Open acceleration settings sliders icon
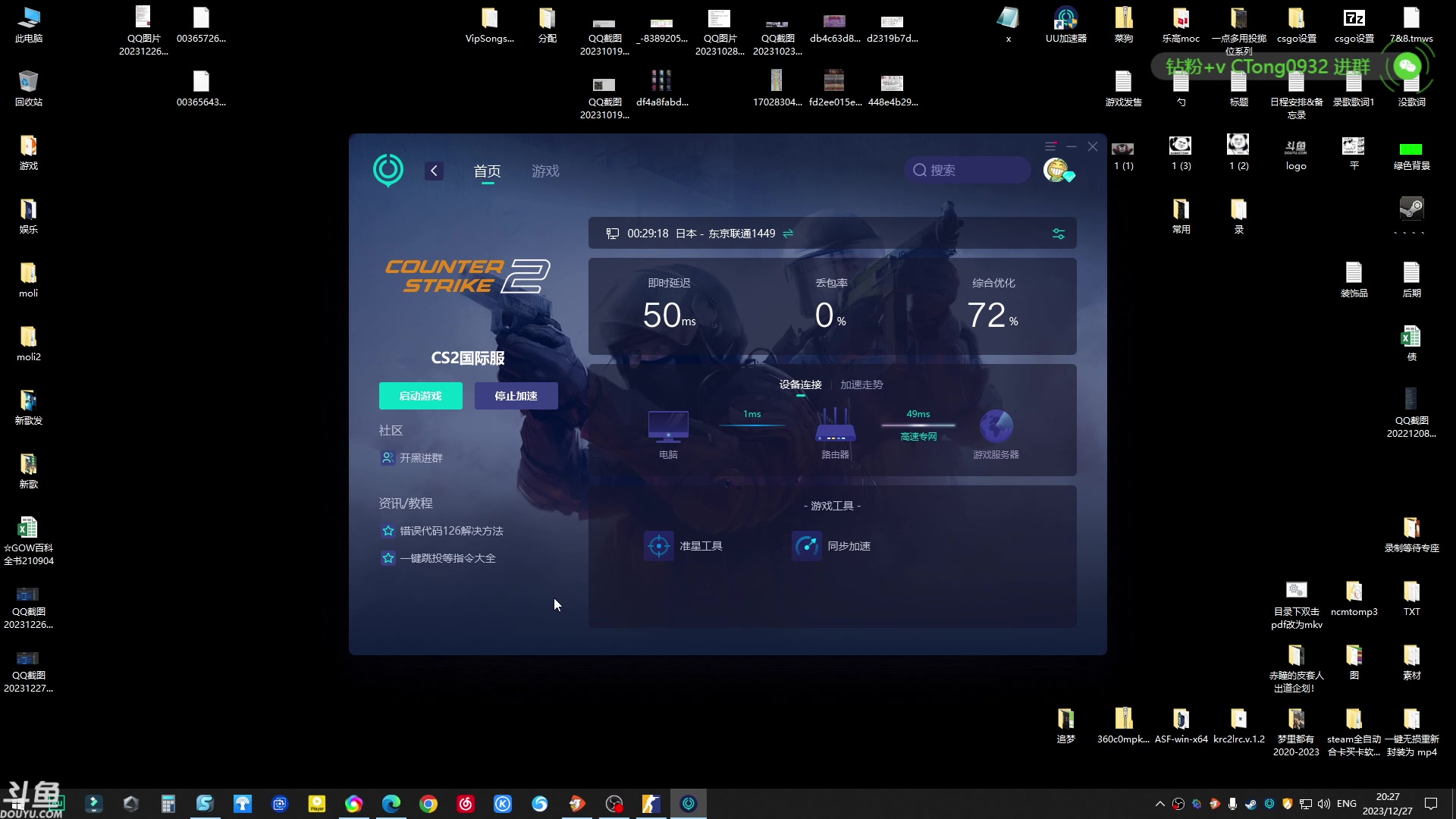Image resolution: width=1456 pixels, height=819 pixels. point(1059,234)
